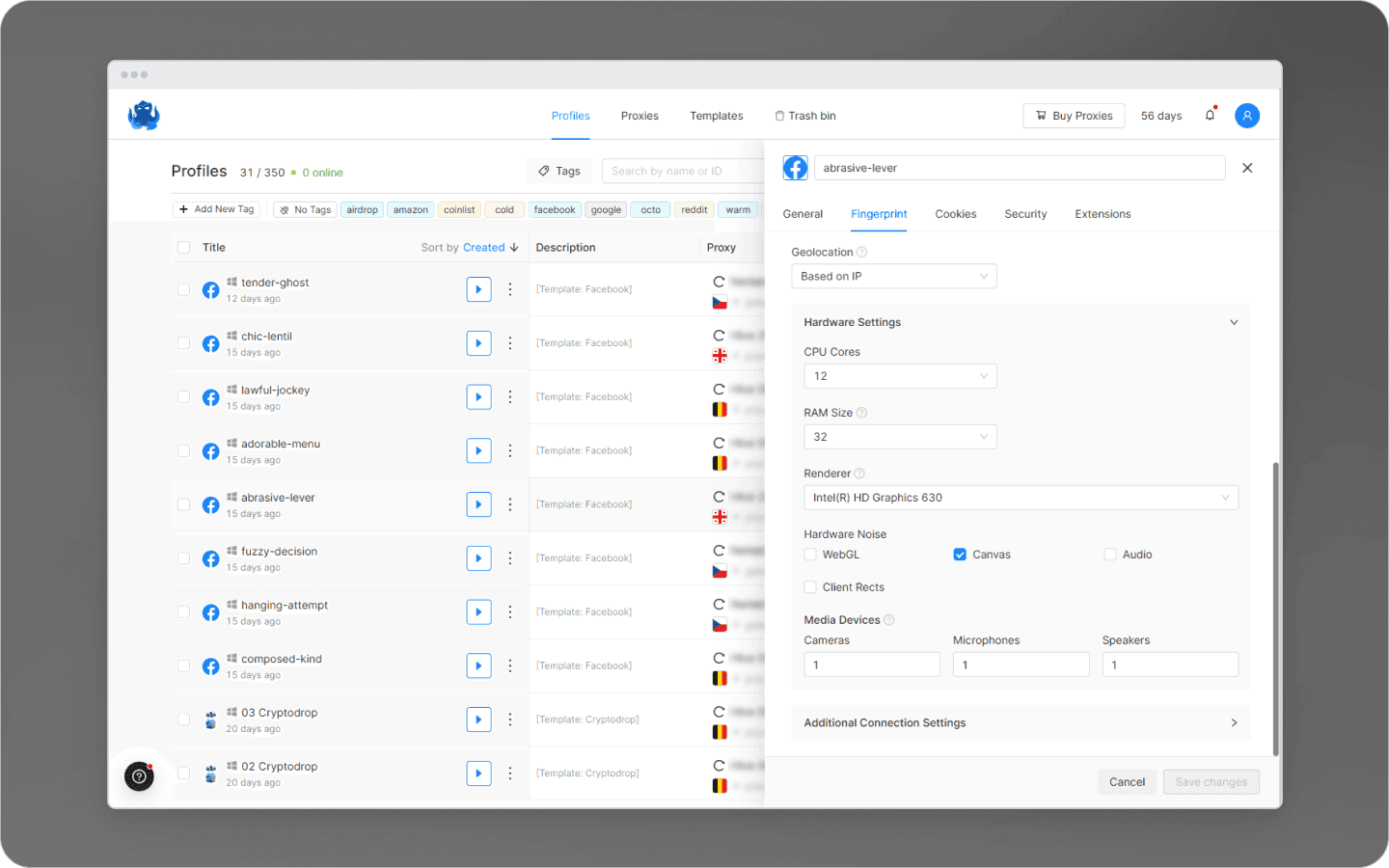The width and height of the screenshot is (1389, 868).
Task: Launch the chic-lentil profile play button
Action: click(479, 343)
